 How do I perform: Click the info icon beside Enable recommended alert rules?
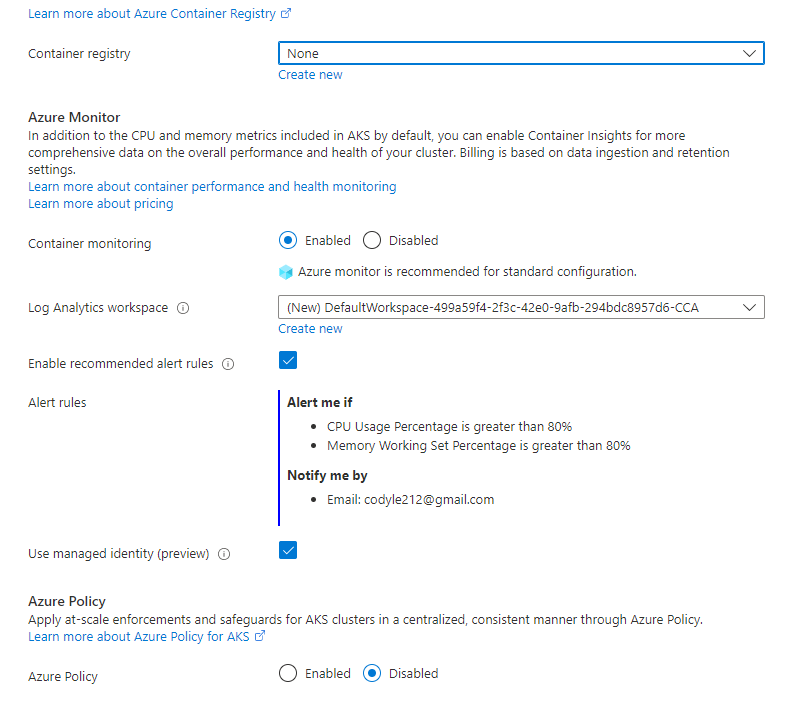(228, 364)
